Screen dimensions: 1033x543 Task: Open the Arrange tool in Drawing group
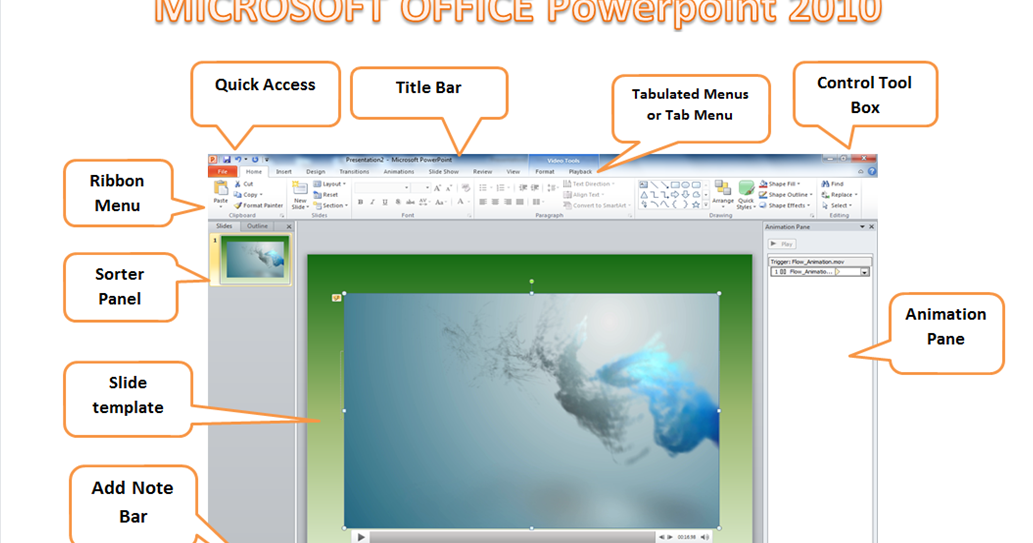(x=723, y=192)
